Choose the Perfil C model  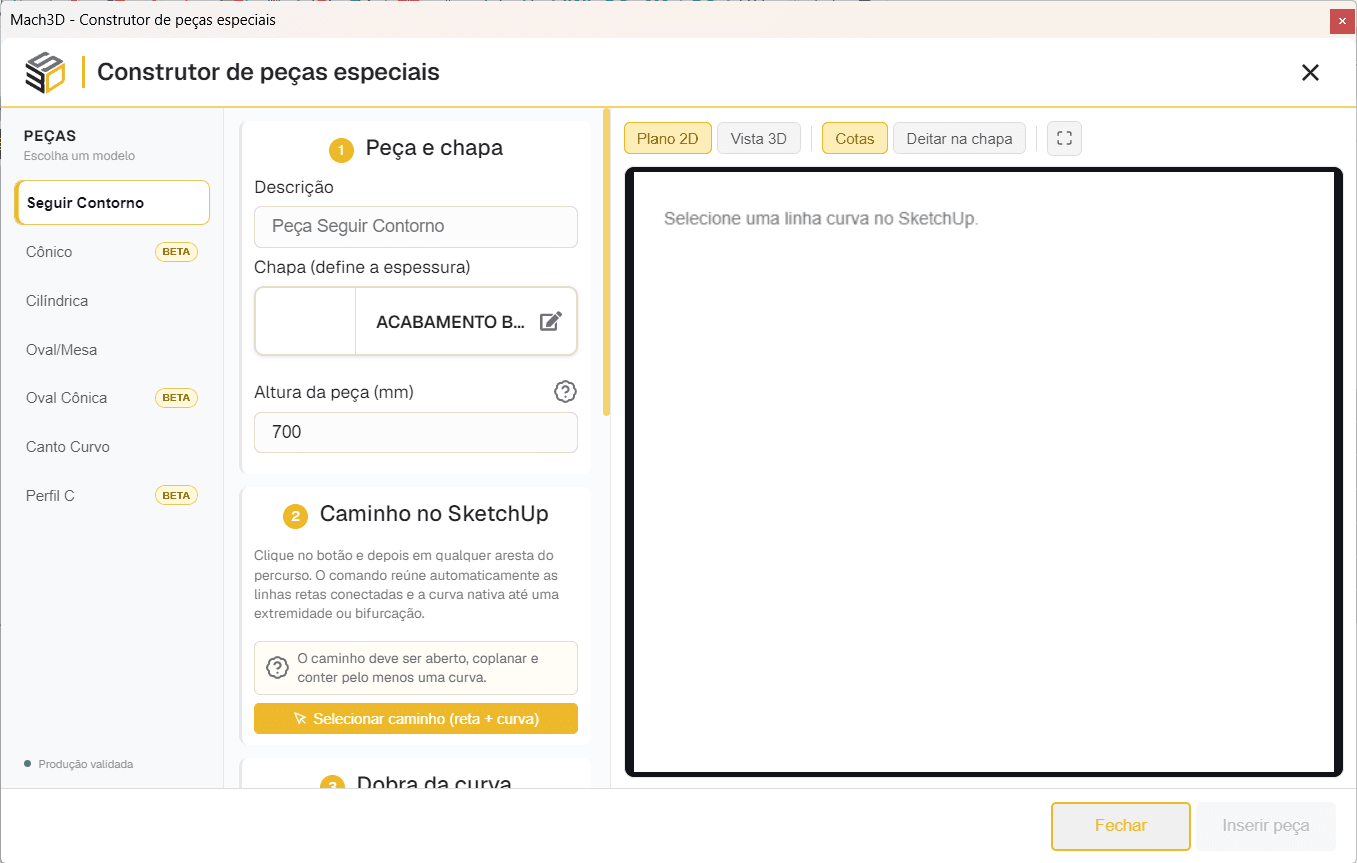pos(112,496)
